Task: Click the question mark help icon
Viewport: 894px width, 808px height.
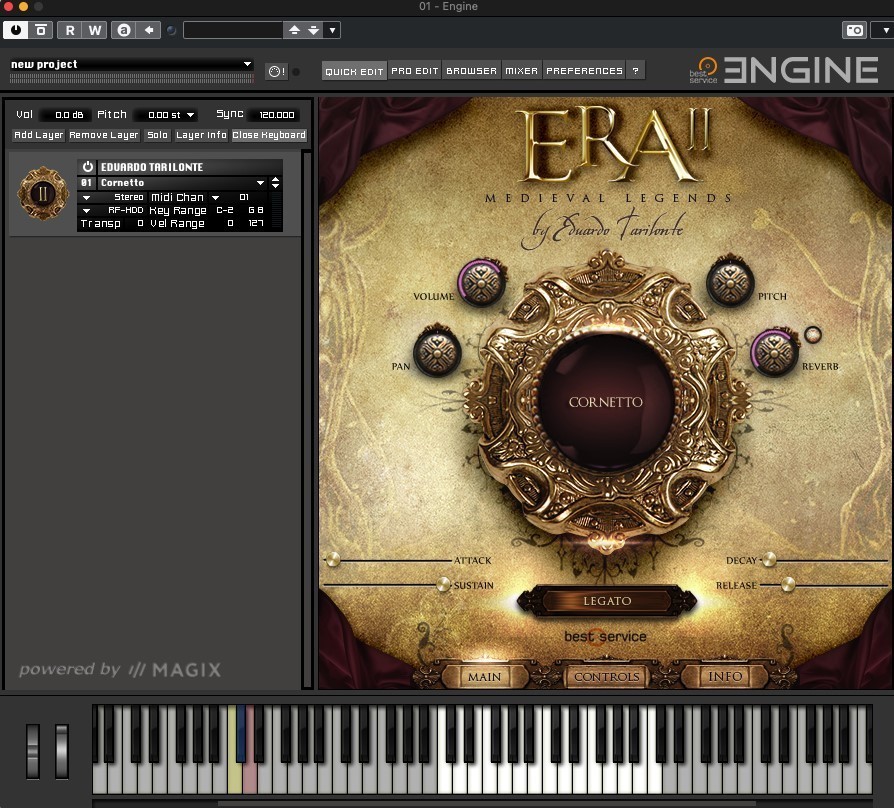Action: coord(637,71)
